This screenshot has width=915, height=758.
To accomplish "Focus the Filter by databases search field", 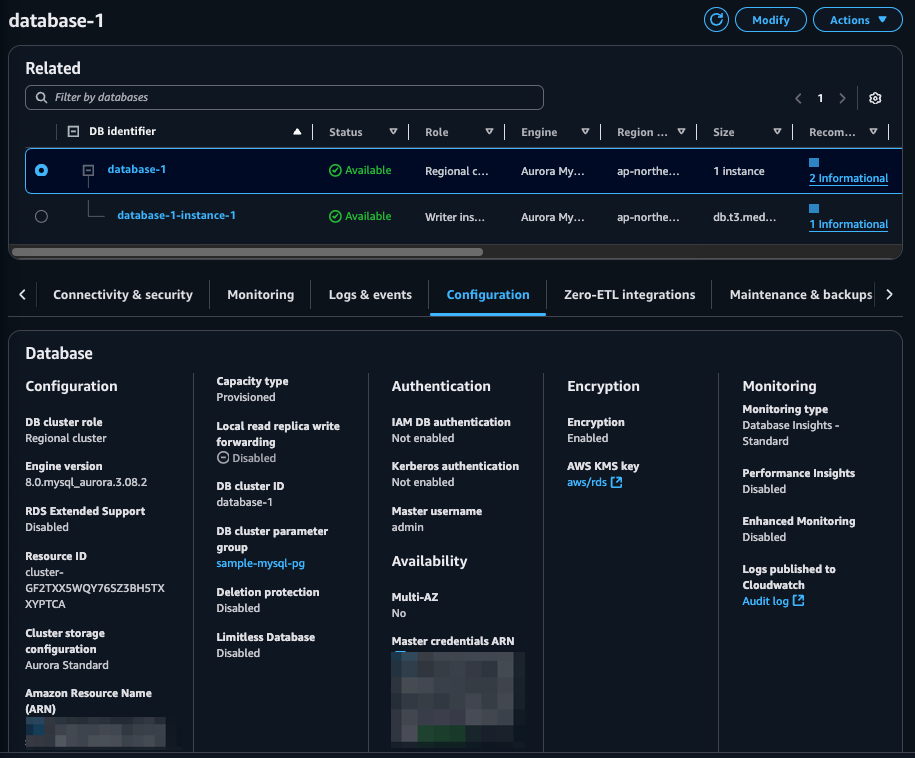I will point(284,97).
